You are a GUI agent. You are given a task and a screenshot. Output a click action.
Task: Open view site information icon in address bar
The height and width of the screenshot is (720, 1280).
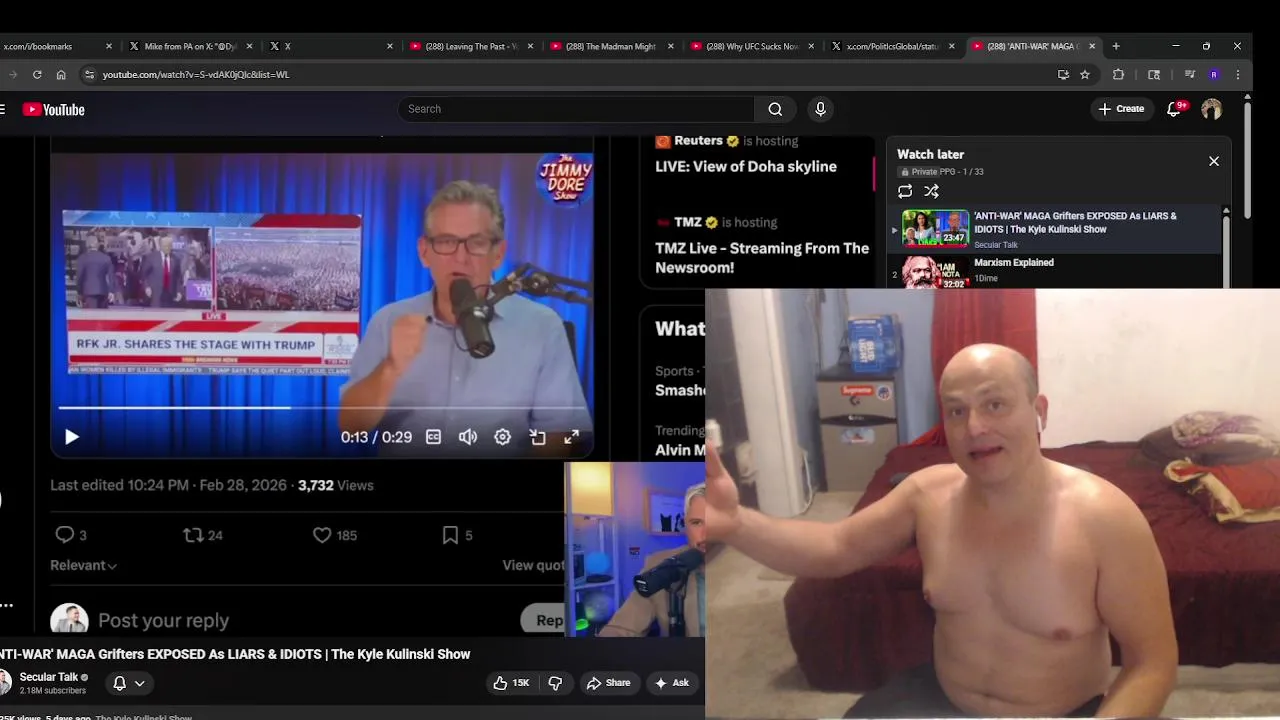89,74
